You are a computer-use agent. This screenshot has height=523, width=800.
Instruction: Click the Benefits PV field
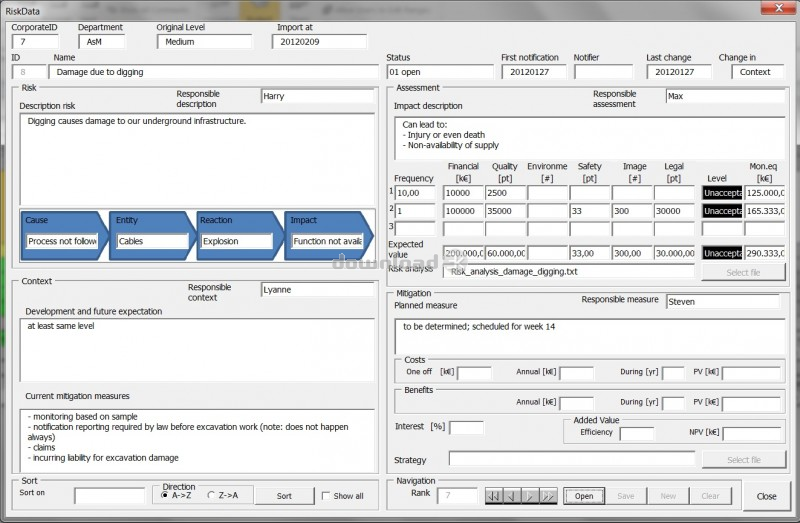tap(751, 404)
